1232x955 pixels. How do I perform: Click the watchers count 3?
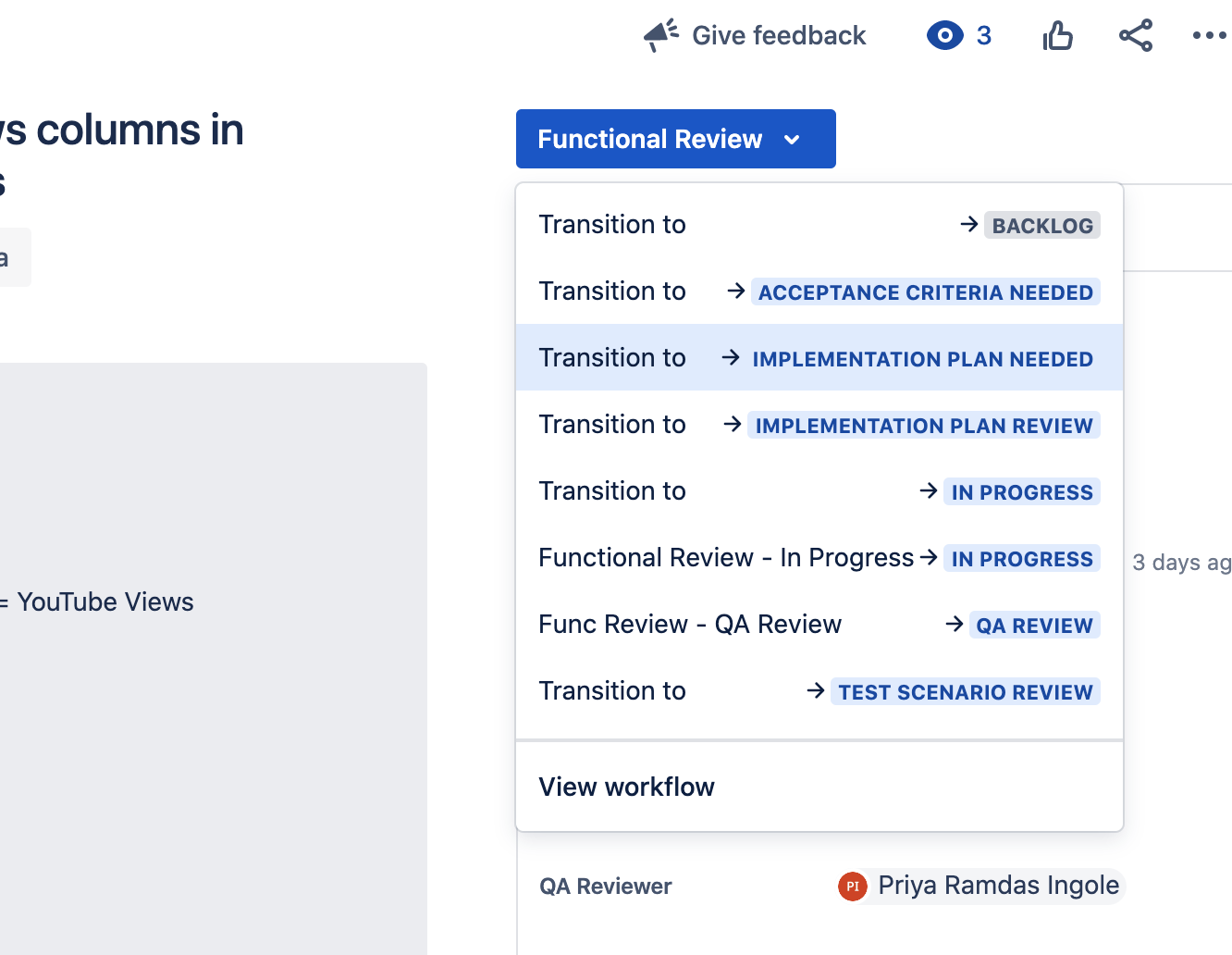pos(984,35)
